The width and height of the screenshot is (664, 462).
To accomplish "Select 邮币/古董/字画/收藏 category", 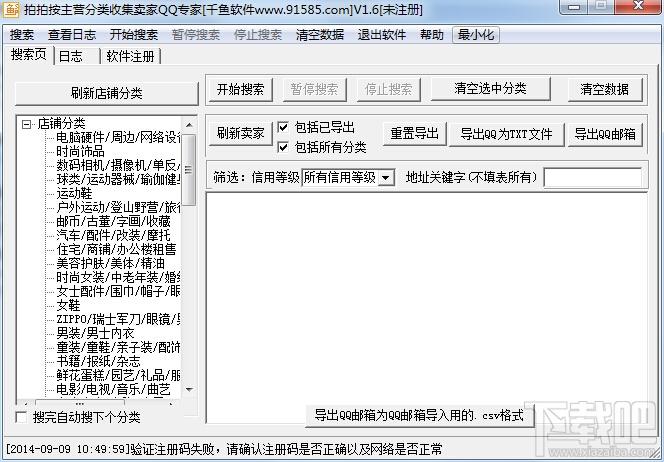I will pos(113,221).
